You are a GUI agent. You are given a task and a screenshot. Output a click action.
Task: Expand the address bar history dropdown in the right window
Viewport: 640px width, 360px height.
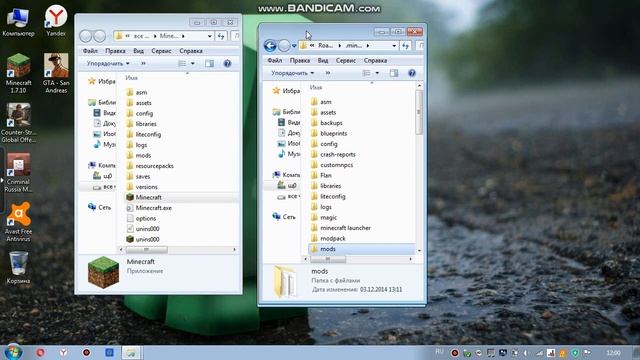pos(394,45)
